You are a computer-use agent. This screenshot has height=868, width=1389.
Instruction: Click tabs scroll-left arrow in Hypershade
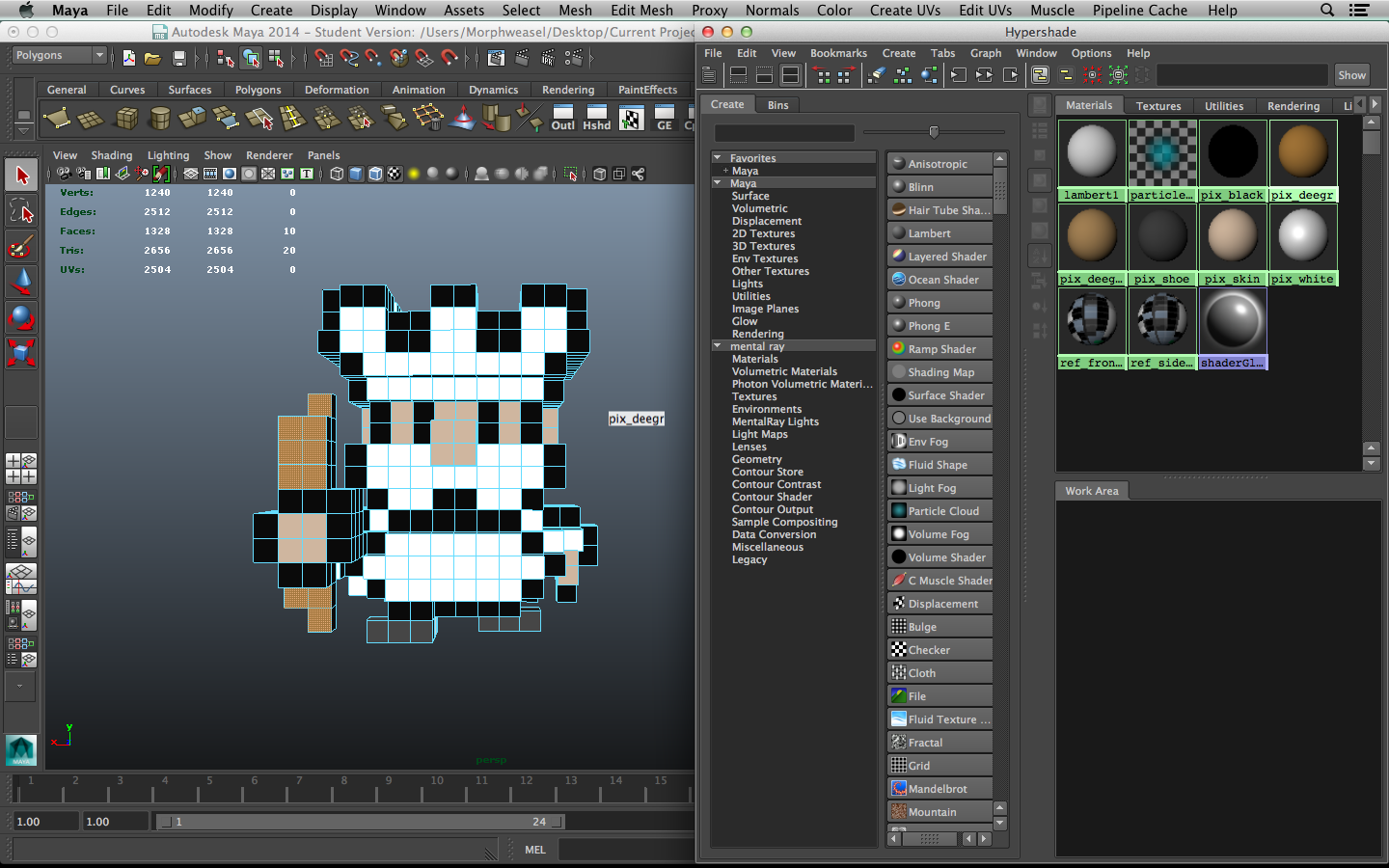coord(1360,104)
